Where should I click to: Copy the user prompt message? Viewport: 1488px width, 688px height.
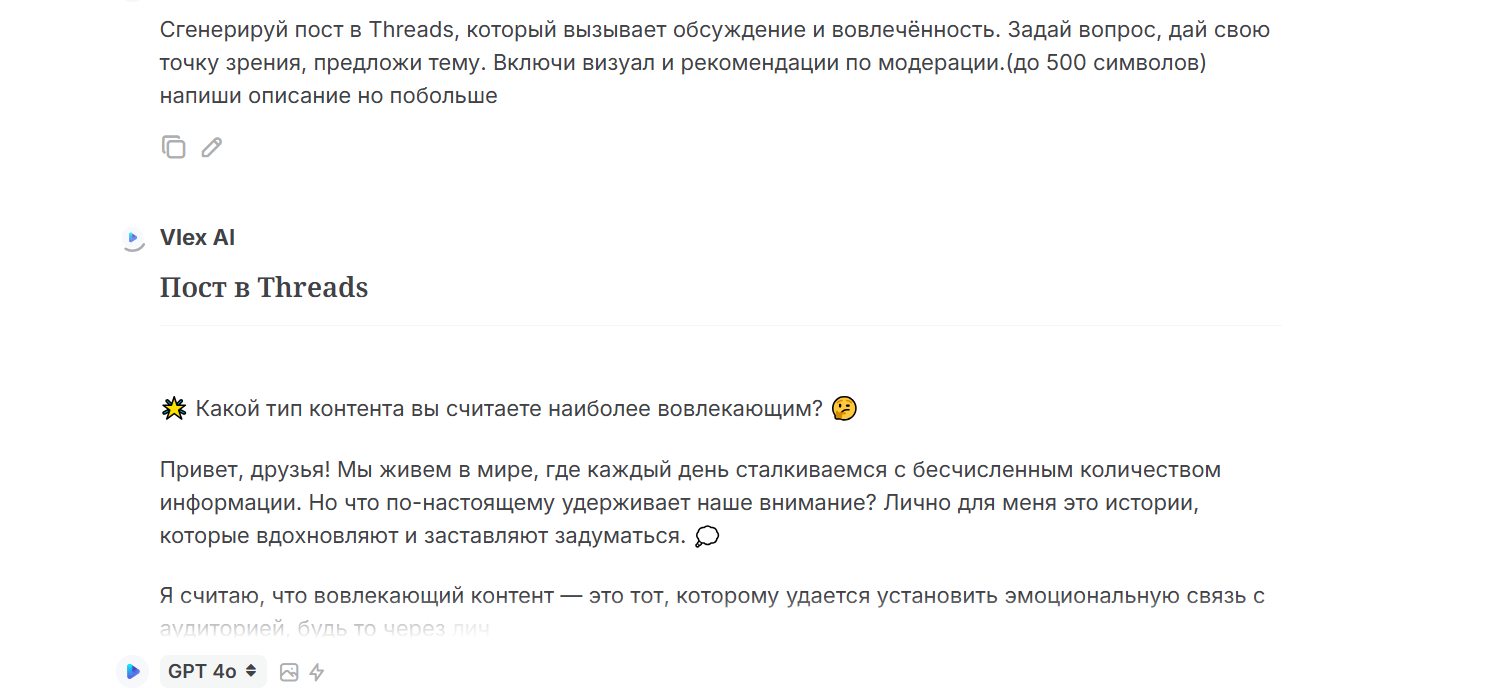(173, 147)
